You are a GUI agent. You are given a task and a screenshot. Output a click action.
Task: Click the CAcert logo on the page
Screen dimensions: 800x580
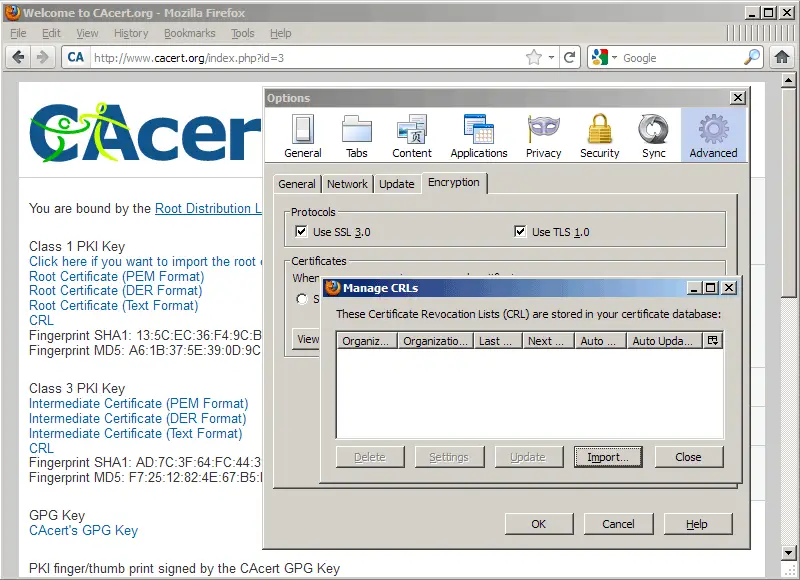pyautogui.click(x=146, y=132)
